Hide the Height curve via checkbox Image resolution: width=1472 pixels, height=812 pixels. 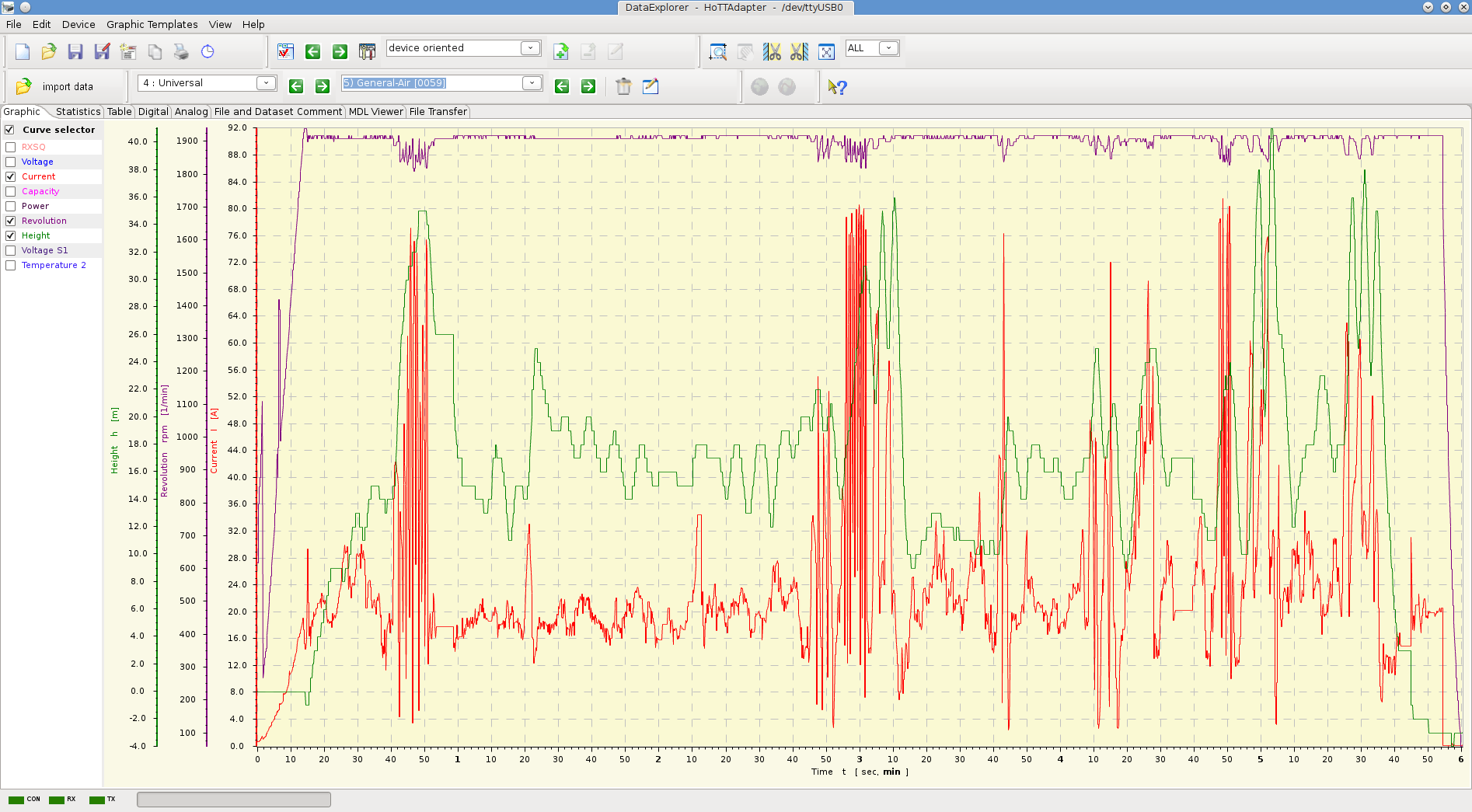click(x=11, y=235)
